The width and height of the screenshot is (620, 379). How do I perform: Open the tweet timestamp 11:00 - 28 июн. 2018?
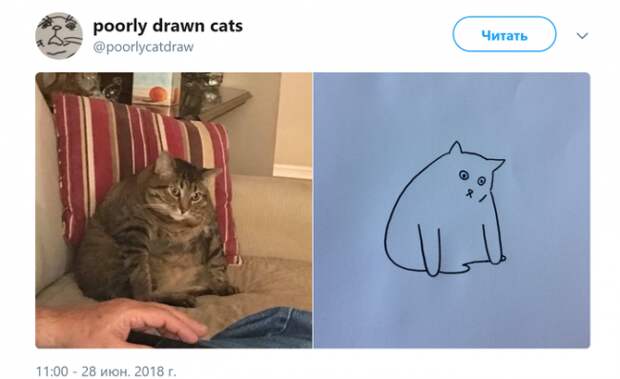tap(106, 371)
